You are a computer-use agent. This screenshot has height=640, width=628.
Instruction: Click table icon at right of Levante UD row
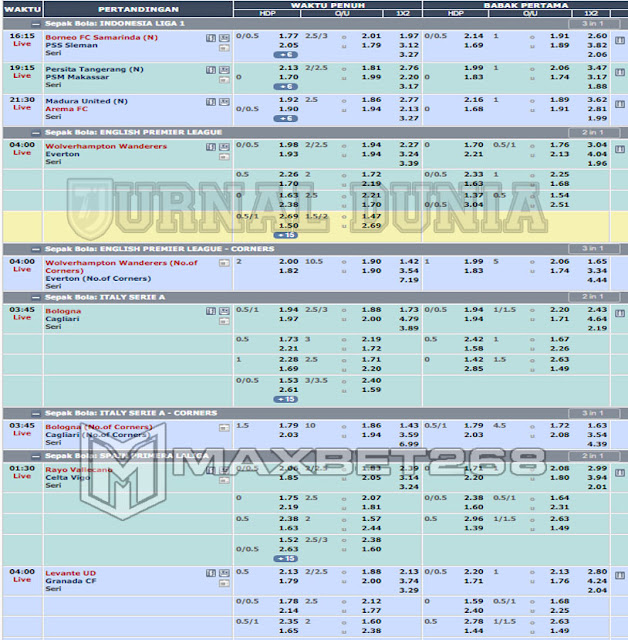click(620, 576)
